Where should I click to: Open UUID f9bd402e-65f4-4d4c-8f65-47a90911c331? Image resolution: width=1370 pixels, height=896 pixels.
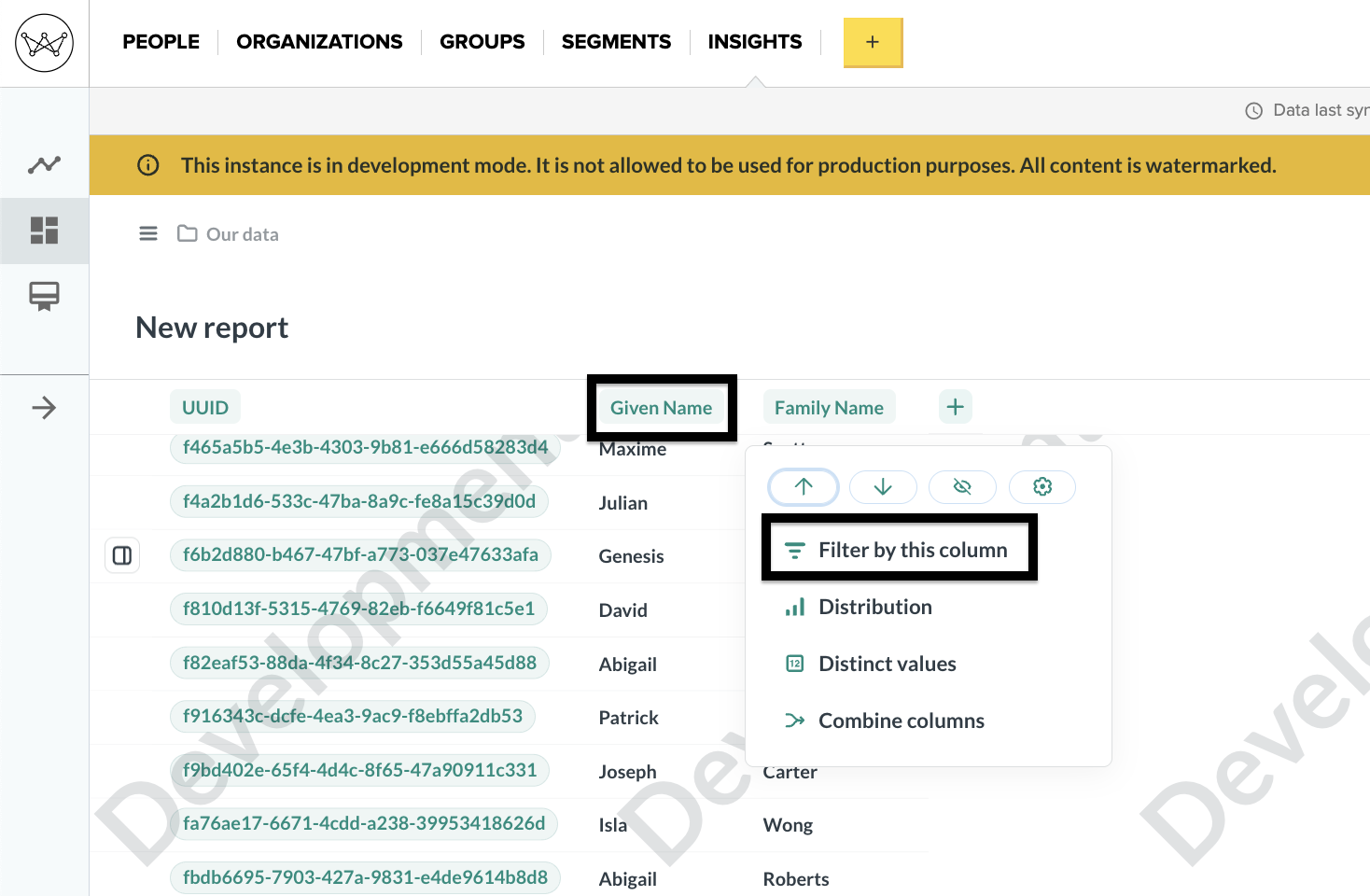tap(359, 770)
